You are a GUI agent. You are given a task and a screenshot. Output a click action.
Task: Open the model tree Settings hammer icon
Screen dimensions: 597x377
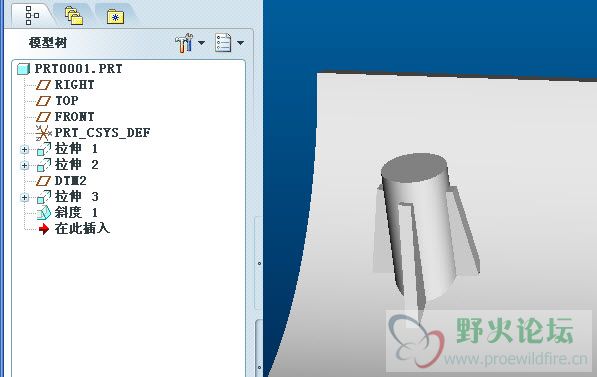point(184,43)
